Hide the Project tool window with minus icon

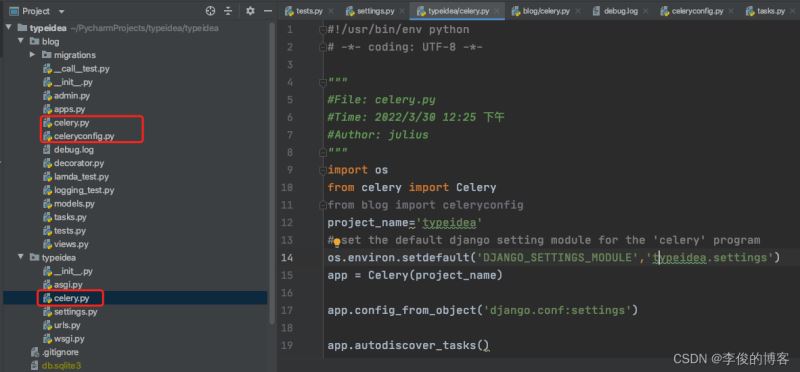tap(266, 11)
